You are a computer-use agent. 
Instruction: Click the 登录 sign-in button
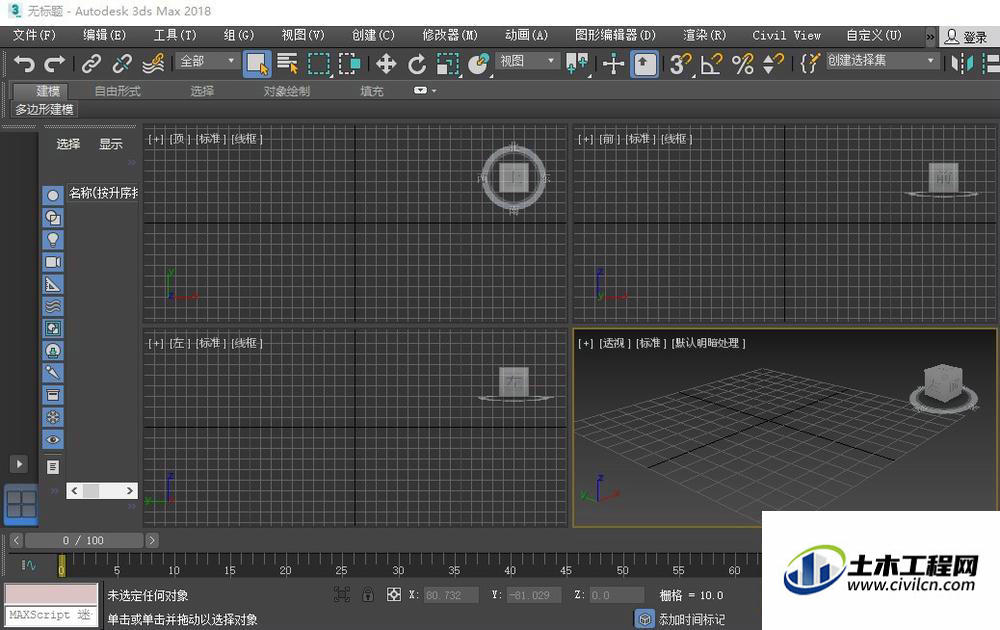[967, 37]
